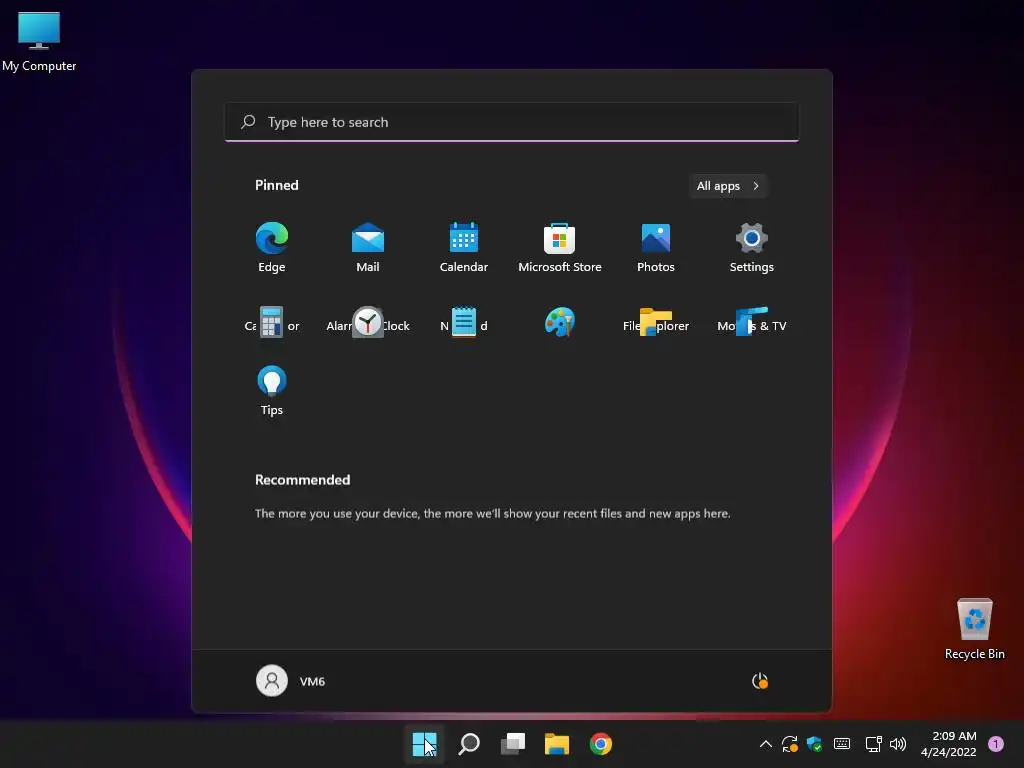Screen dimensions: 1024x768
Task: Open the network status tray icon
Action: [x=873, y=744]
